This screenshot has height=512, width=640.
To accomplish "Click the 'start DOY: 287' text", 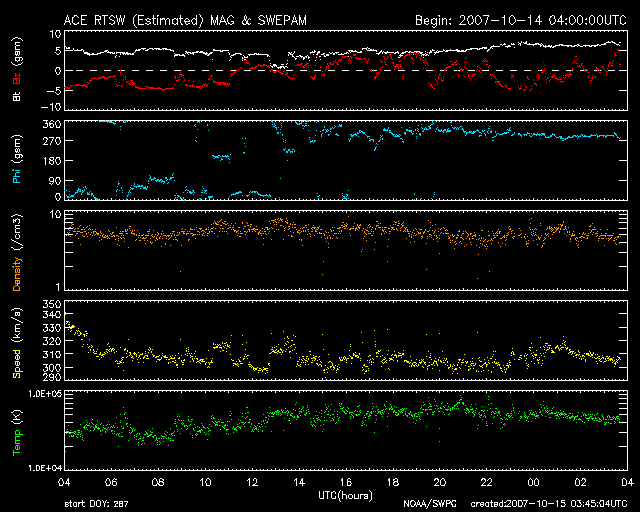I will 96,504.
